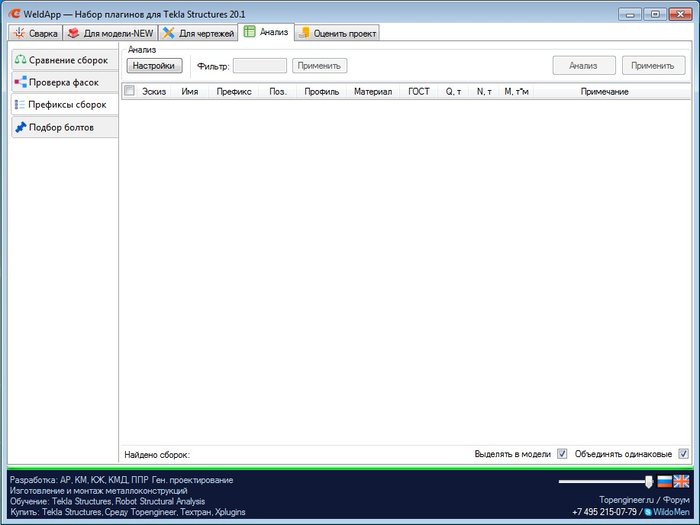Viewport: 700px width, 525px height.
Task: Switch language with the Russian flag icon
Action: (x=665, y=482)
